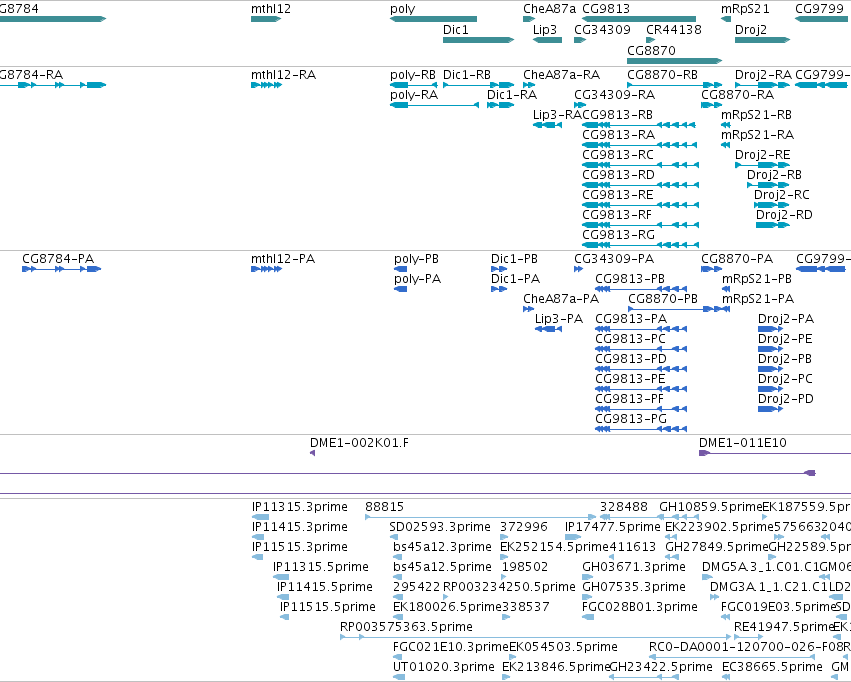
Task: Select the CheA87a-RA transcript label
Action: click(561, 75)
